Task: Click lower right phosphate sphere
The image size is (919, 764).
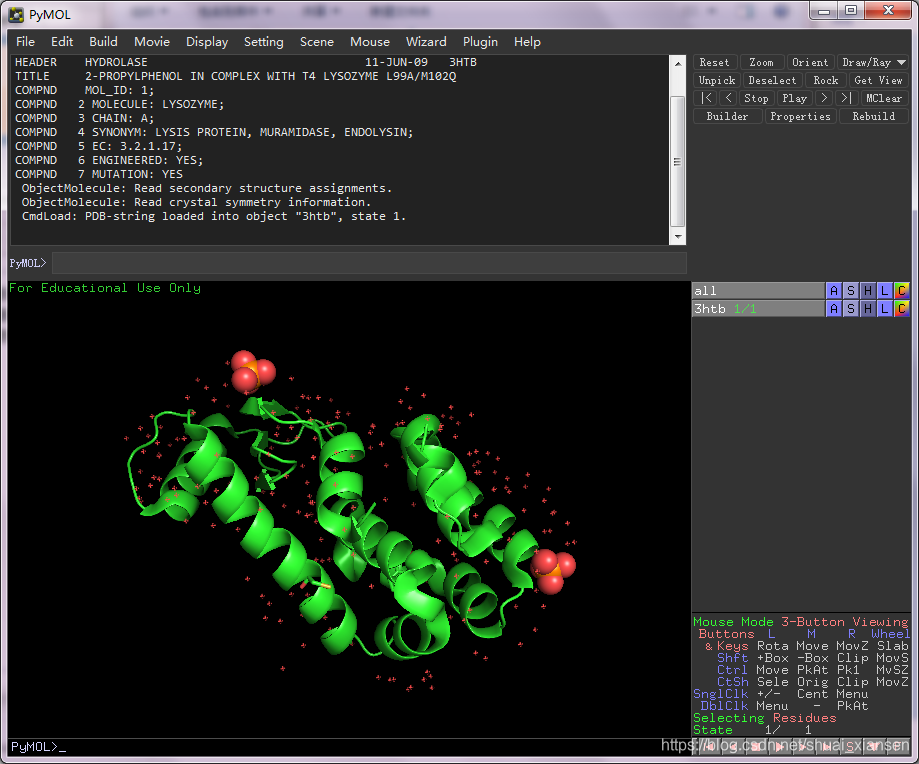Action: [x=553, y=571]
